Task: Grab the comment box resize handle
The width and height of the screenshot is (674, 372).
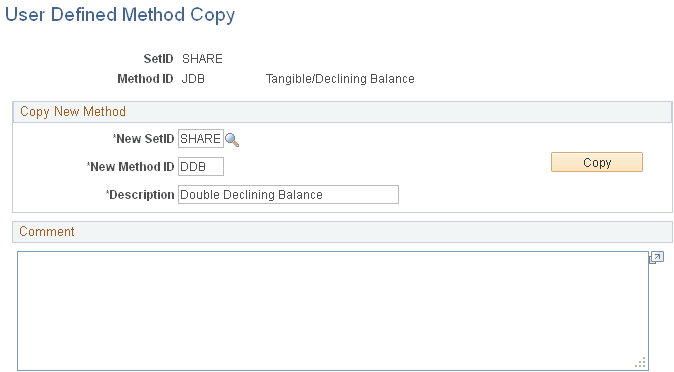Action: (640, 363)
